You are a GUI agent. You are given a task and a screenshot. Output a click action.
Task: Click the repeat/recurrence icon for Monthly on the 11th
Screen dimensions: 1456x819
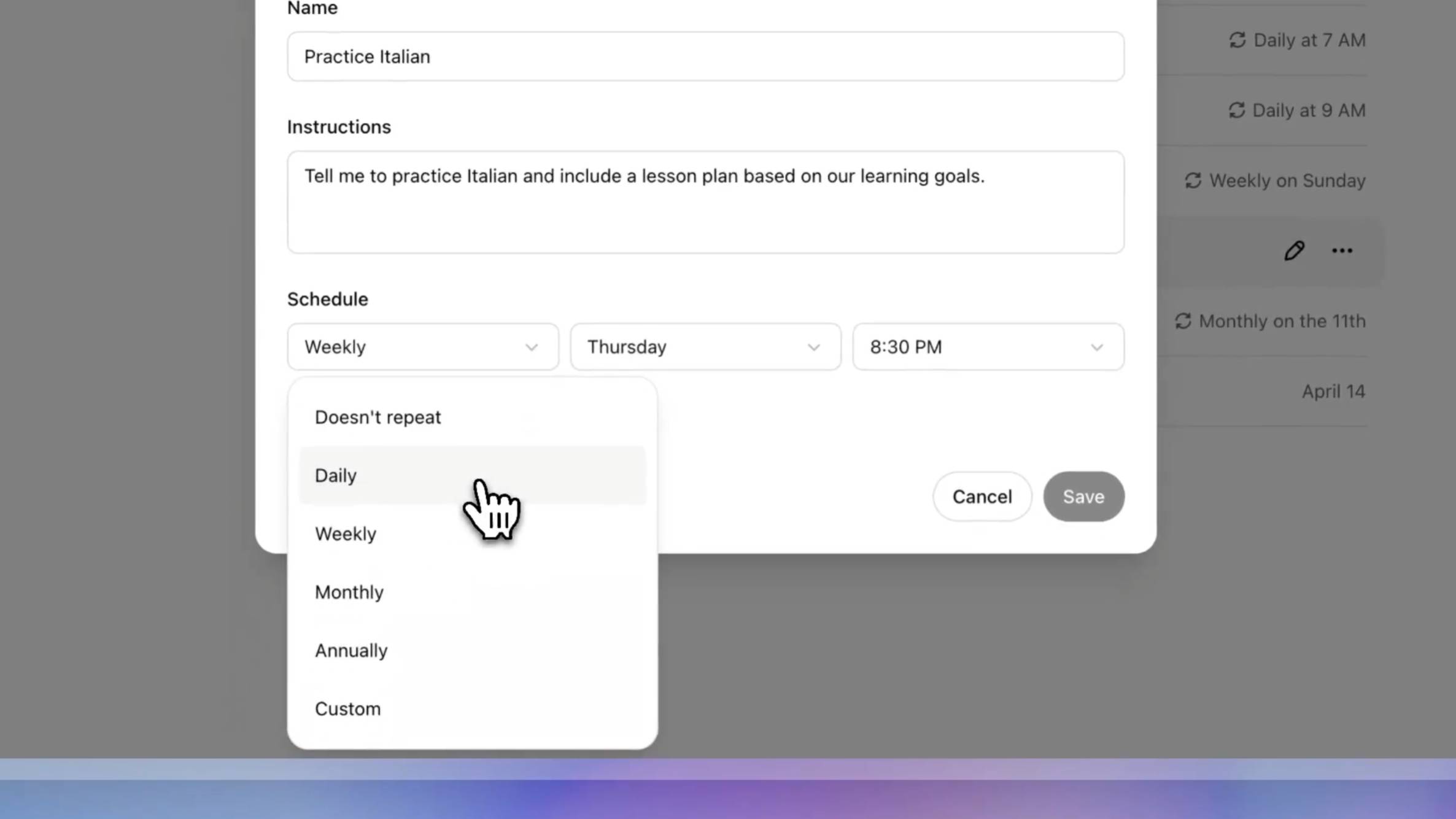click(x=1183, y=321)
